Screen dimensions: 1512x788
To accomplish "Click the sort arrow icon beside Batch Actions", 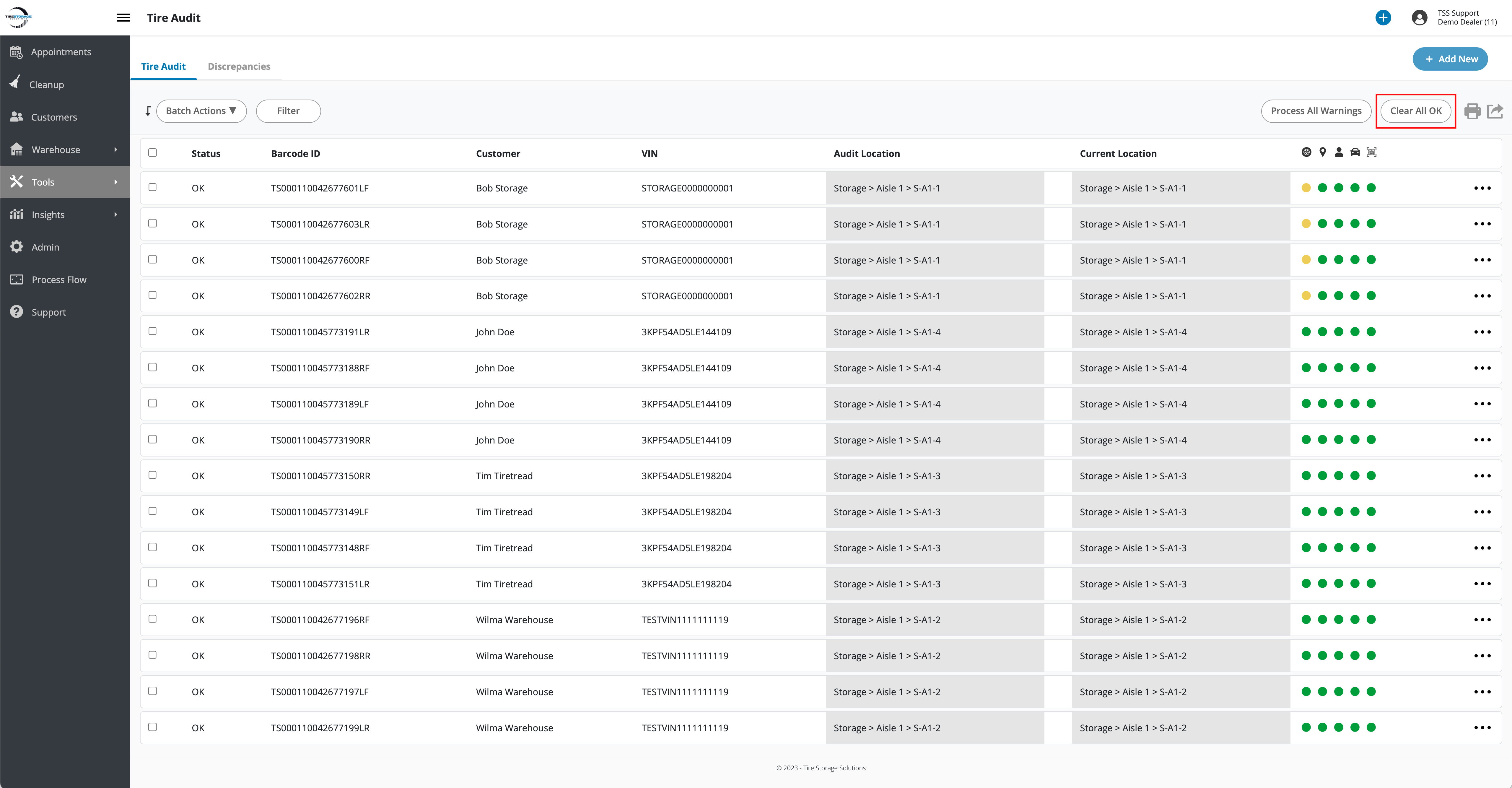I will 148,111.
